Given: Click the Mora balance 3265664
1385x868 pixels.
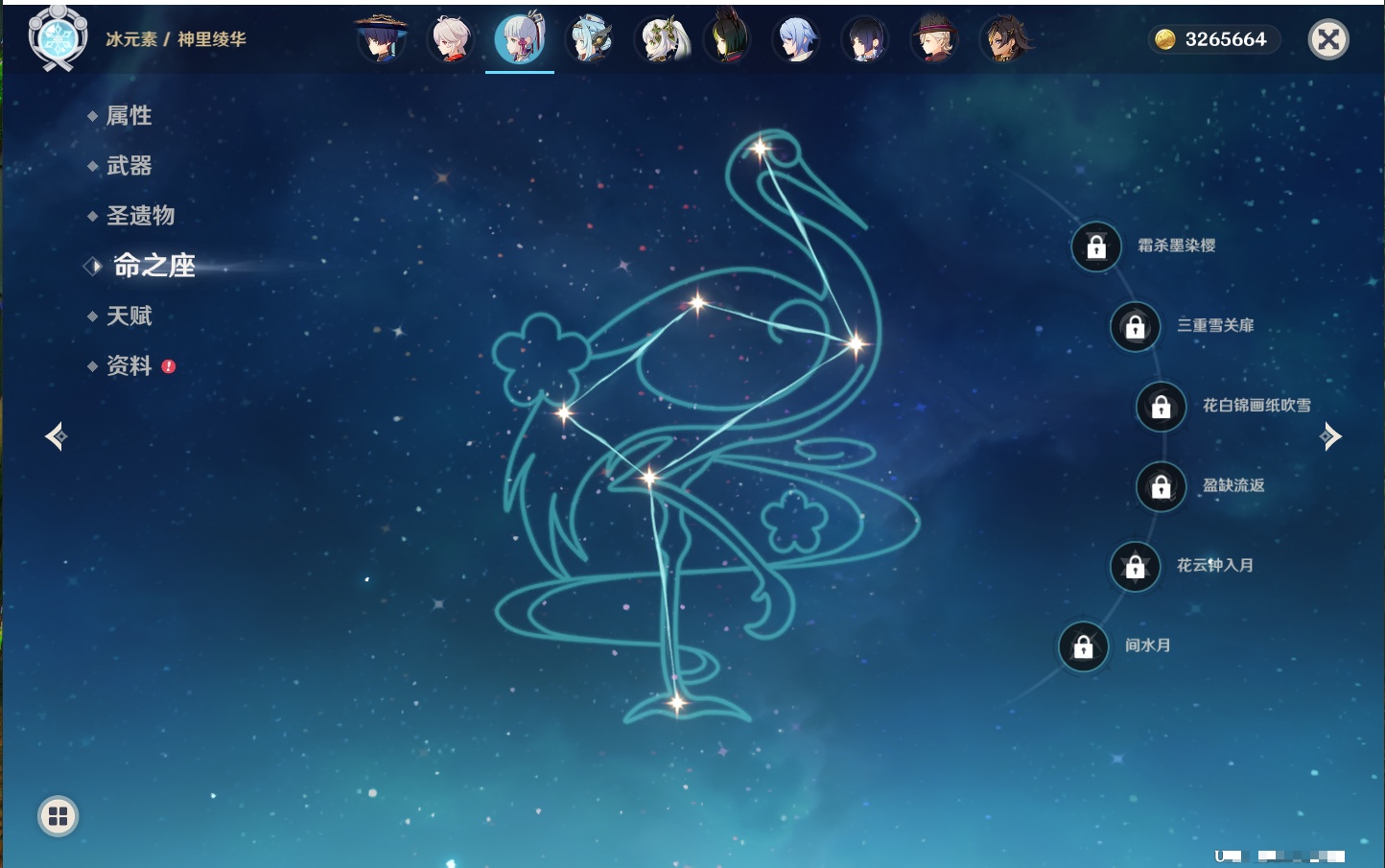Looking at the screenshot, I should (1214, 39).
